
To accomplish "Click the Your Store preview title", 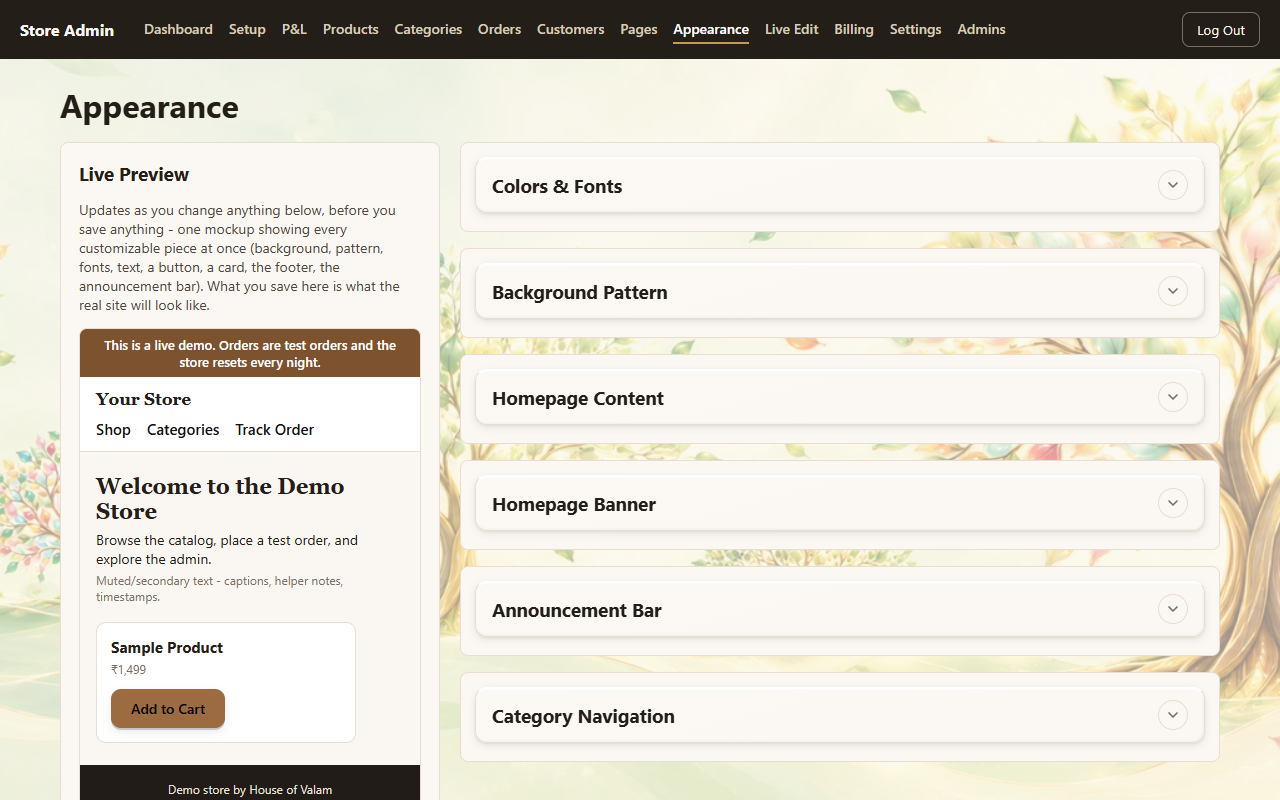I will pyautogui.click(x=143, y=399).
